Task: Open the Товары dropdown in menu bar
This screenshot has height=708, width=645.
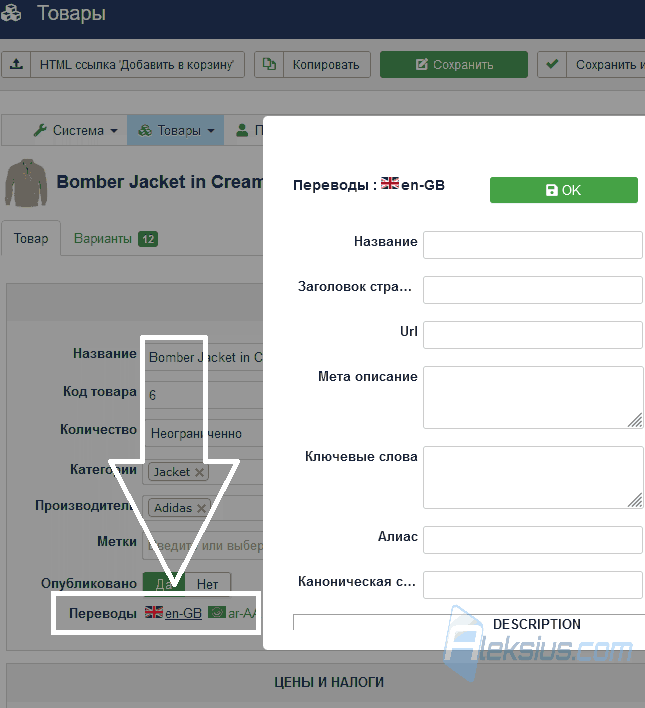Action: [x=176, y=130]
